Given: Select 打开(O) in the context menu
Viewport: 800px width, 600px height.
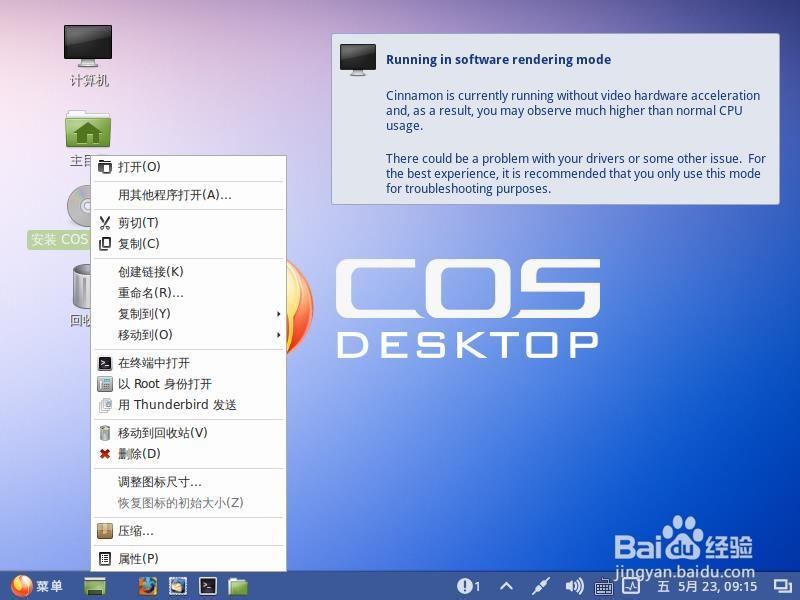Looking at the screenshot, I should point(188,167).
